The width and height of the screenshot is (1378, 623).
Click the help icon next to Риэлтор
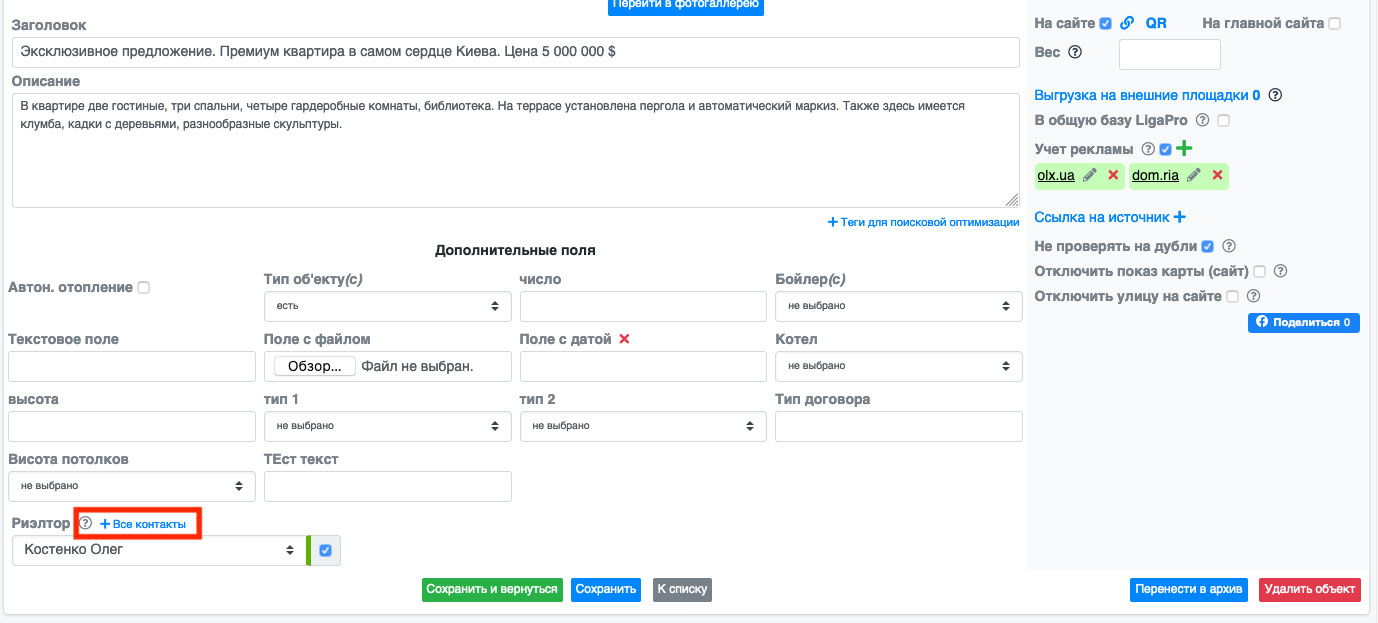(85, 523)
